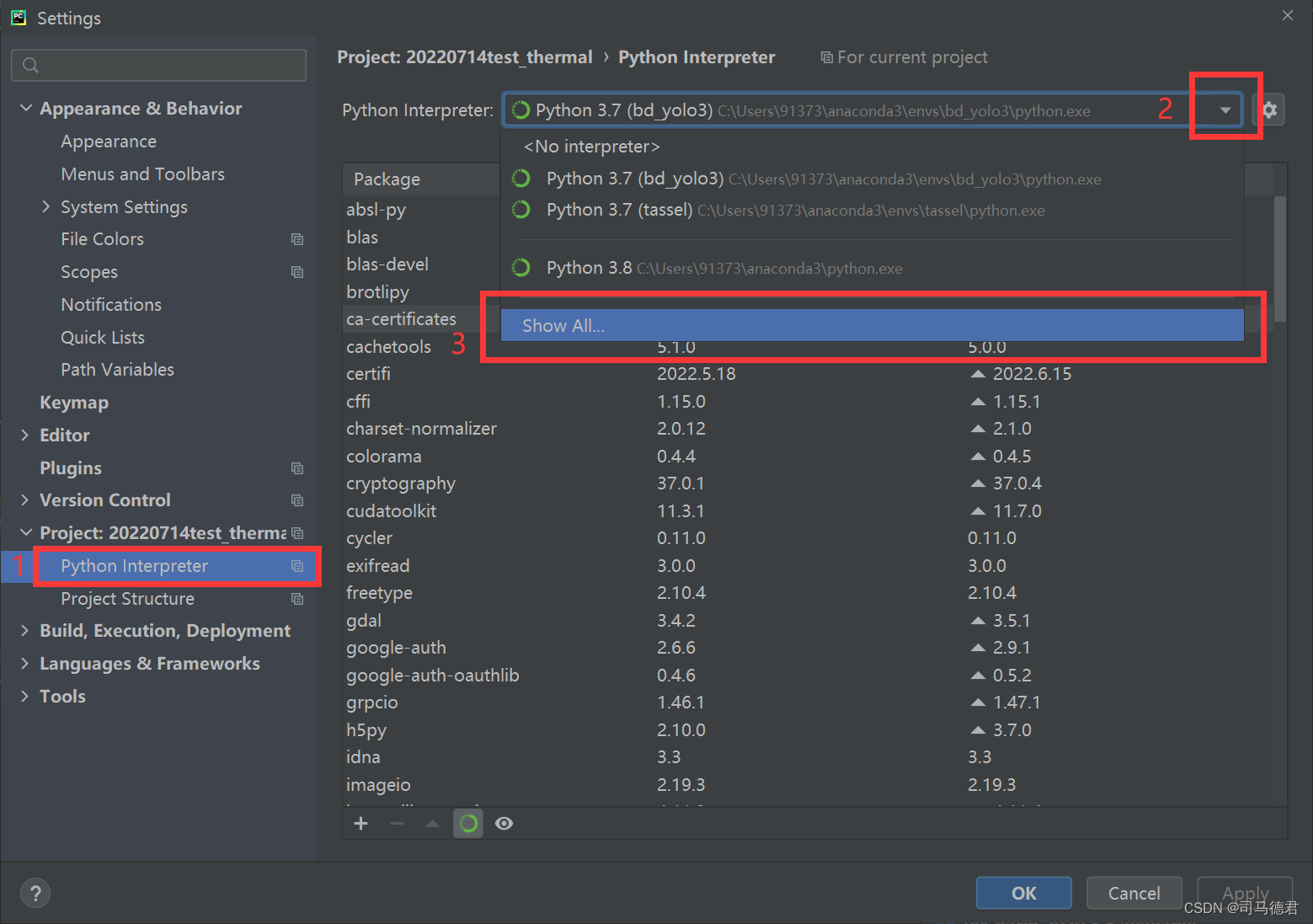
Task: Select the google-auth-oauthlib package row
Action: [x=809, y=676]
